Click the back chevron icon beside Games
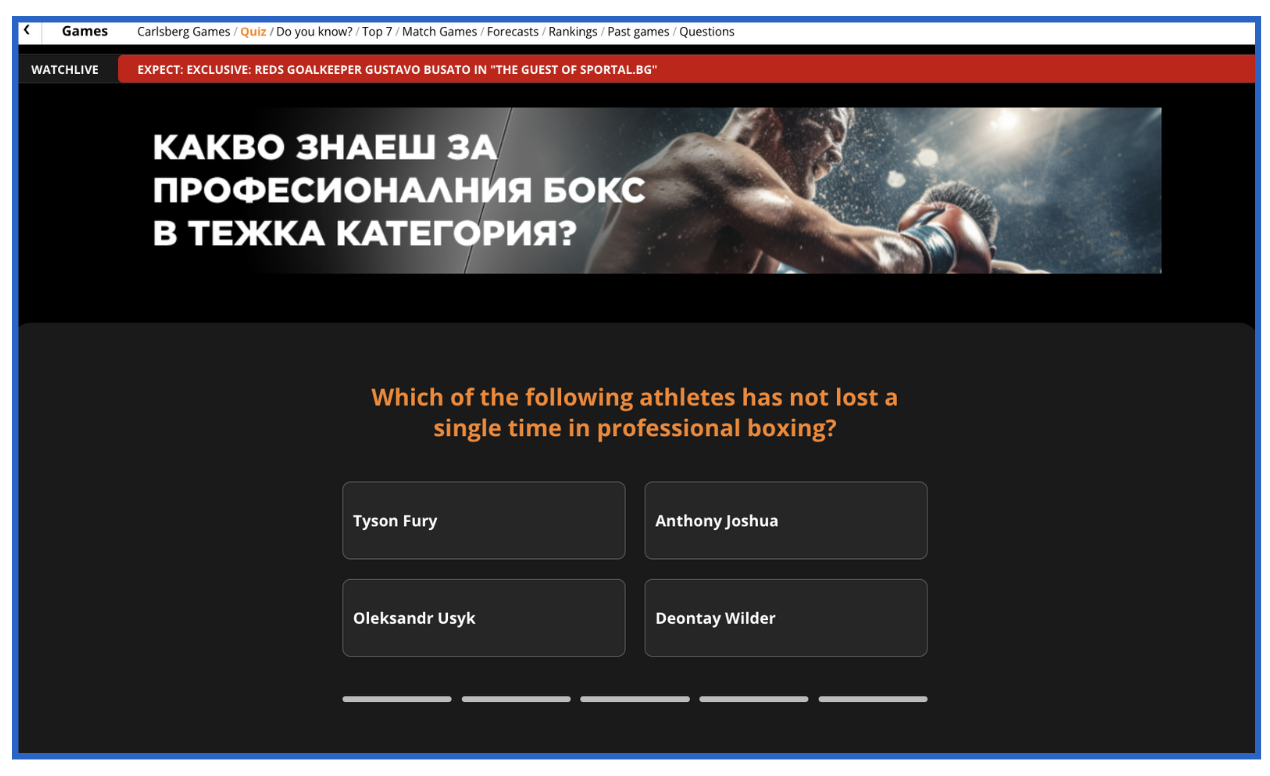Image resolution: width=1270 pixels, height=776 pixels. (27, 31)
